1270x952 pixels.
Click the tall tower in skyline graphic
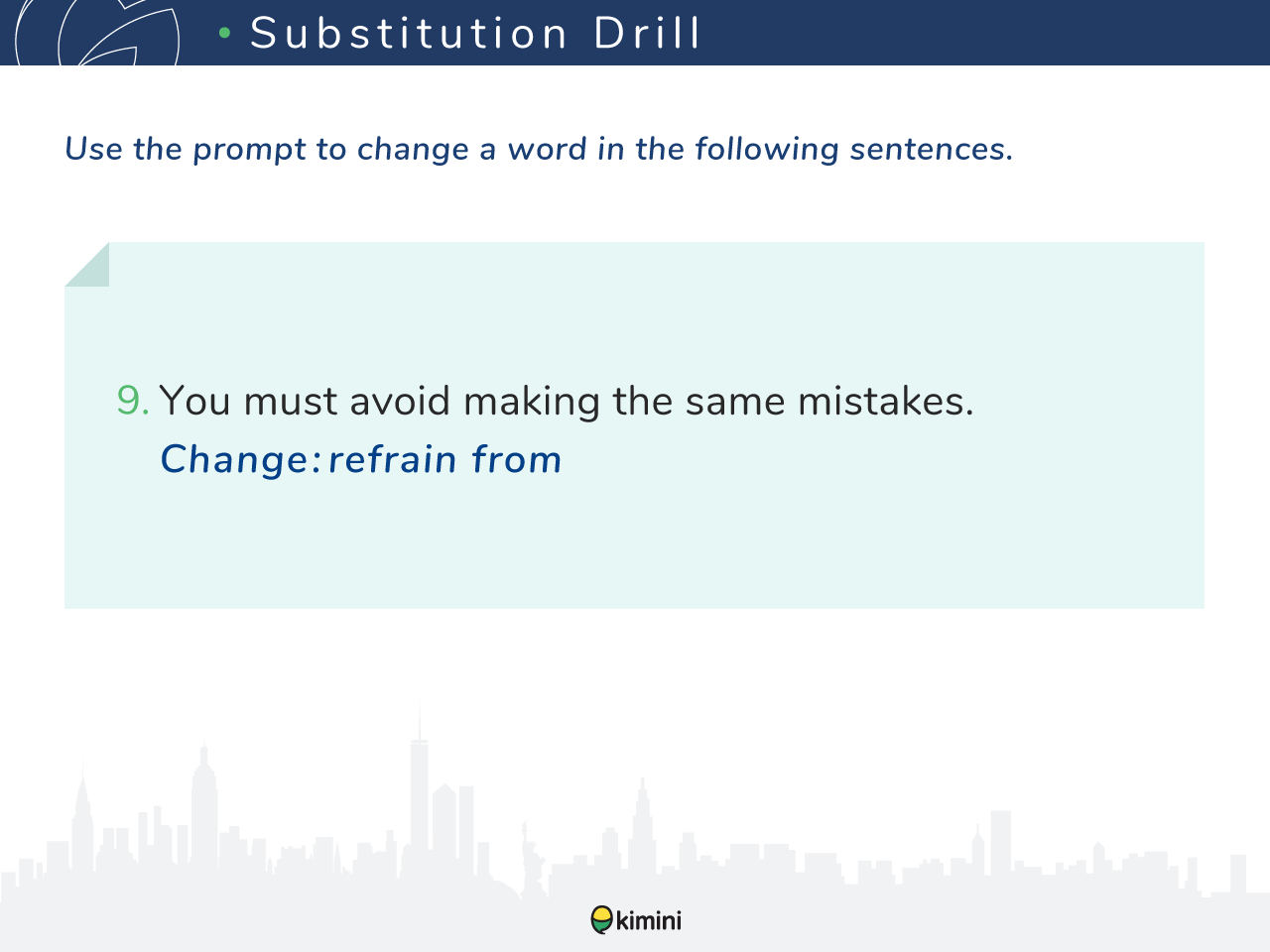point(420,783)
